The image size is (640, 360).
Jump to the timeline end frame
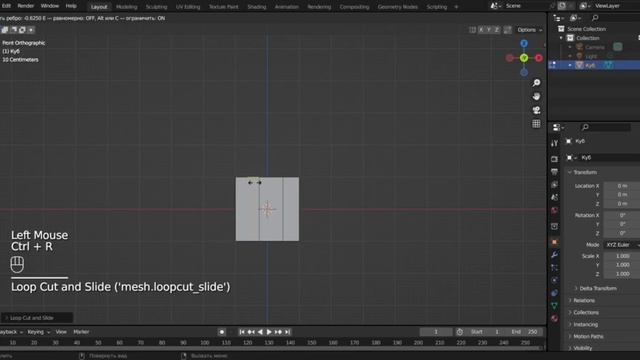pyautogui.click(x=287, y=332)
